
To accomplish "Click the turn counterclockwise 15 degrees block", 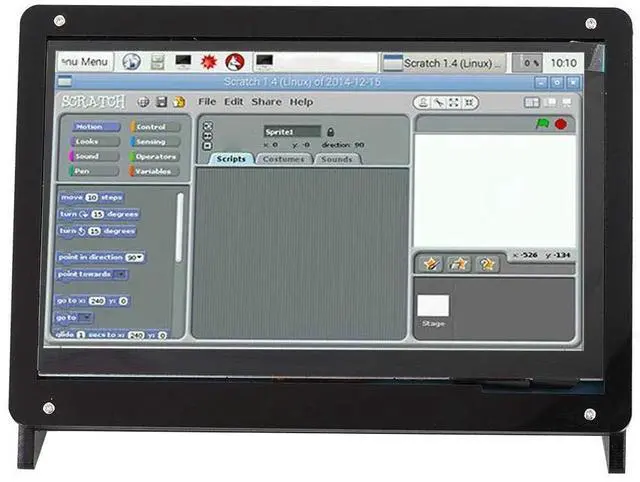I will click(97, 231).
